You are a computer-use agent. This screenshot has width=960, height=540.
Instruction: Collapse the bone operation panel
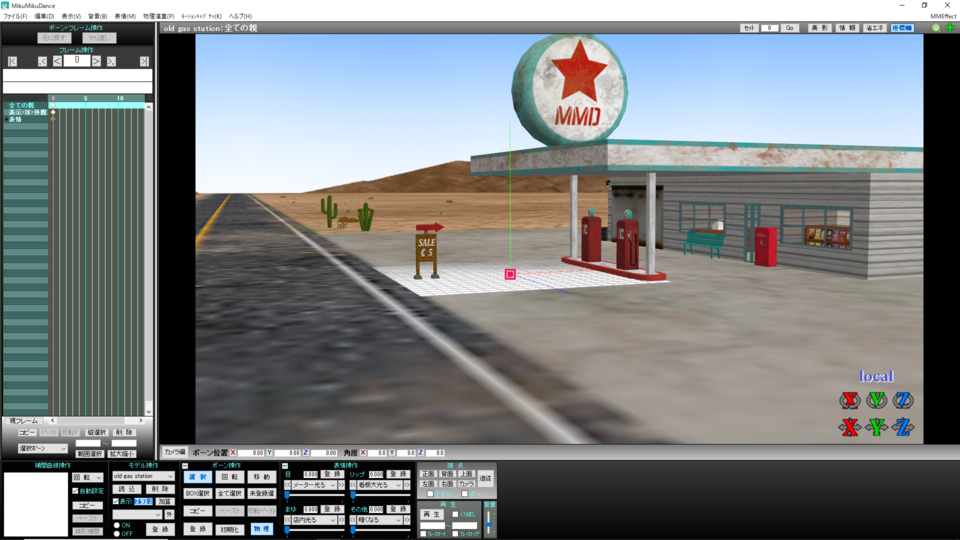[x=185, y=466]
